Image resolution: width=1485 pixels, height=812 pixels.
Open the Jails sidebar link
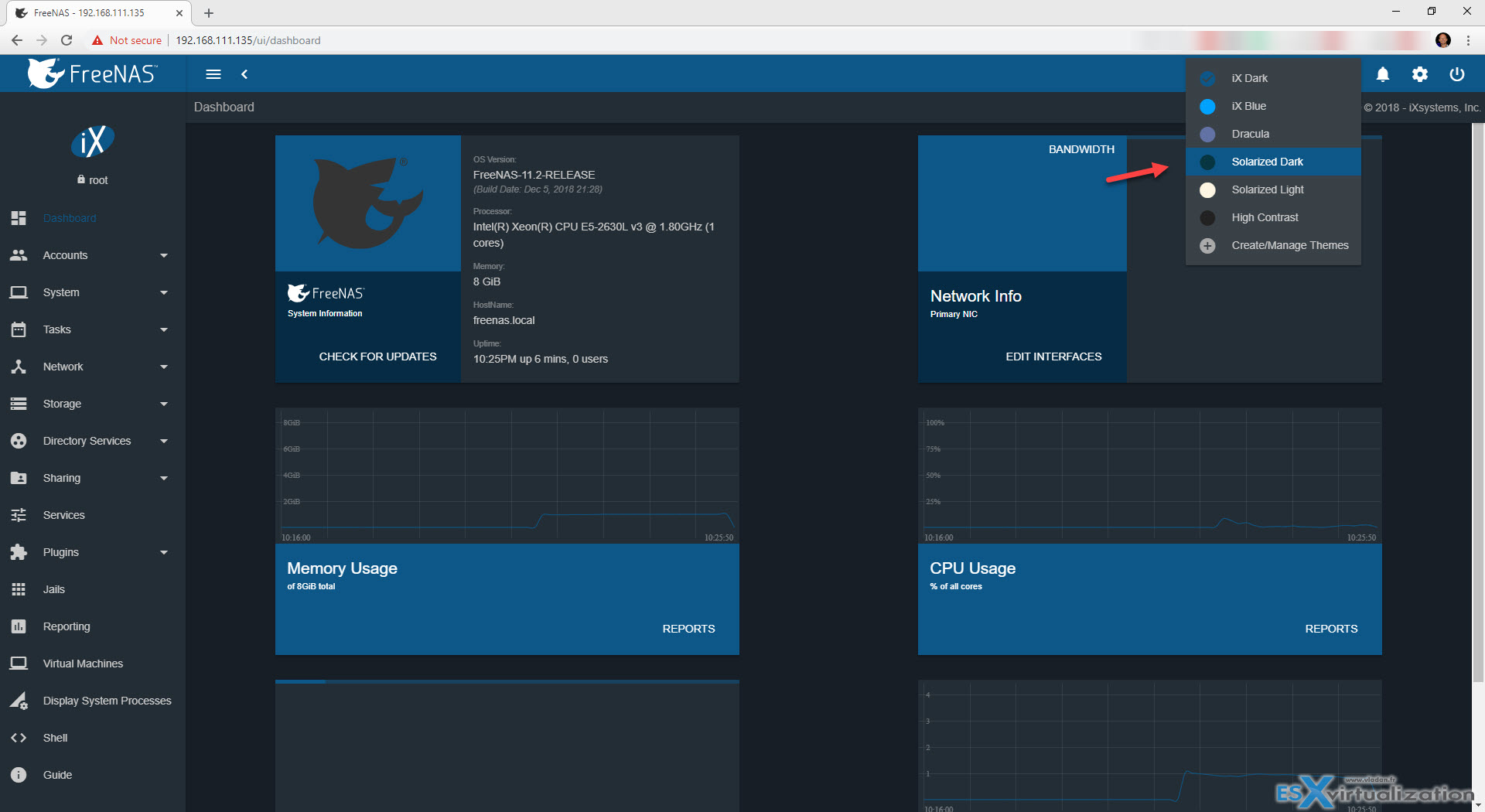click(x=54, y=589)
